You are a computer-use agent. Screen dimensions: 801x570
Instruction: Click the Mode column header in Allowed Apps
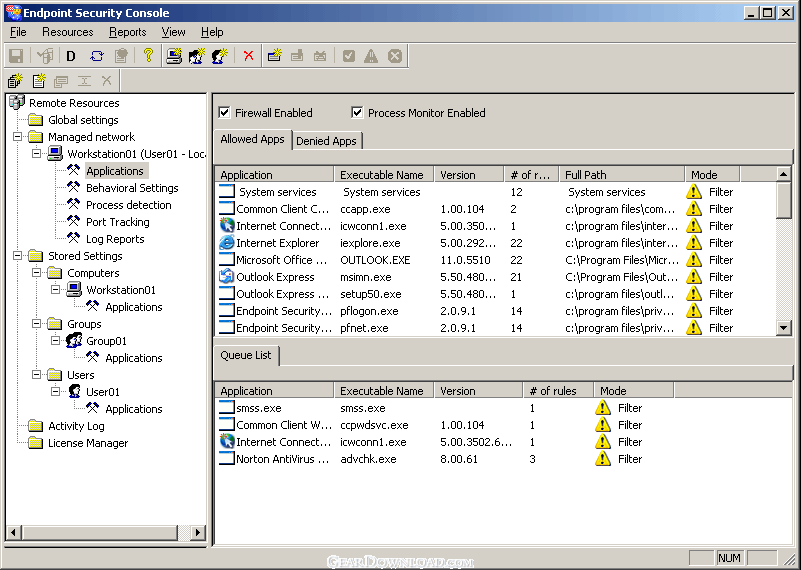[712, 175]
